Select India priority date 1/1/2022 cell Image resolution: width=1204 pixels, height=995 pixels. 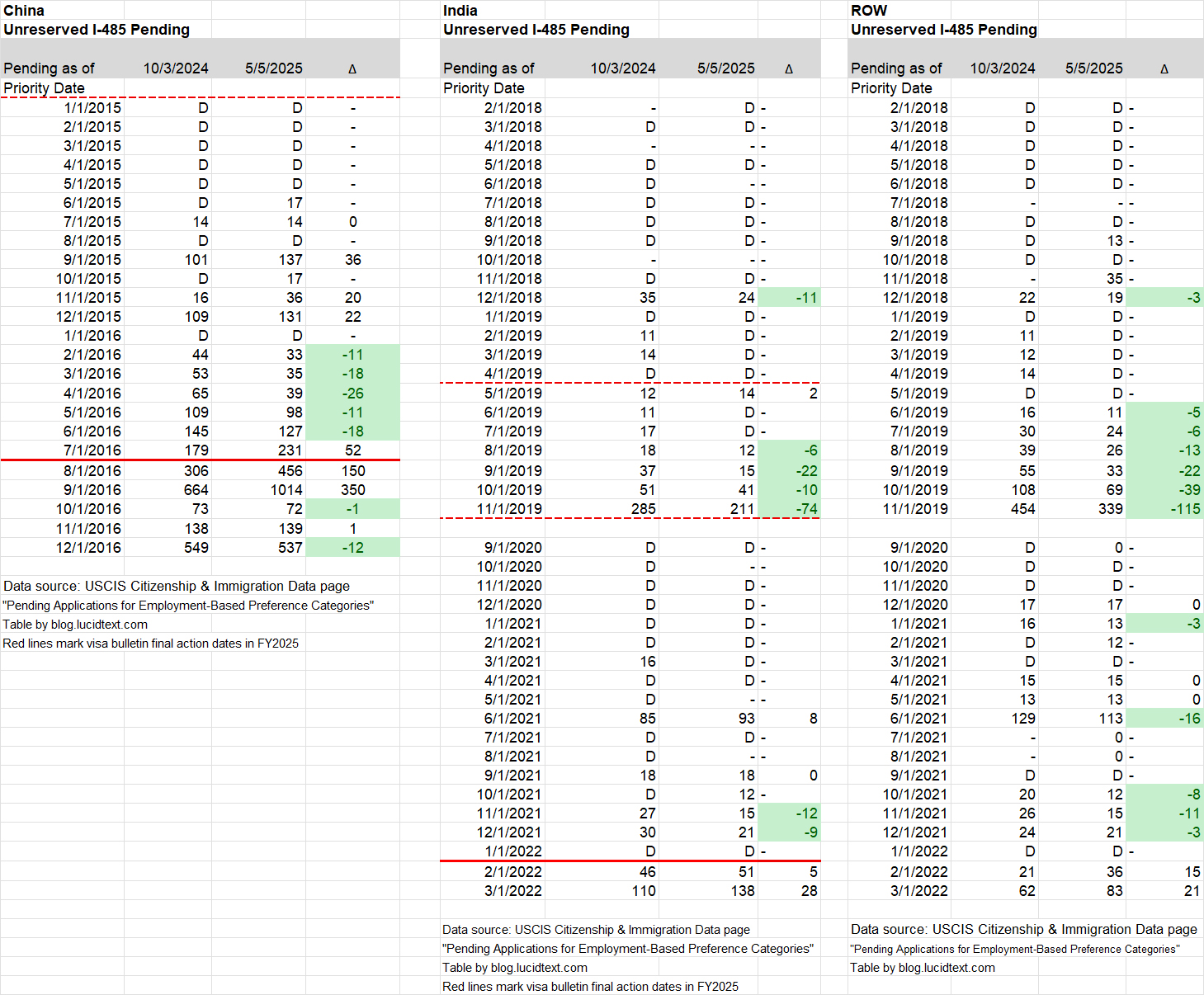click(x=512, y=851)
